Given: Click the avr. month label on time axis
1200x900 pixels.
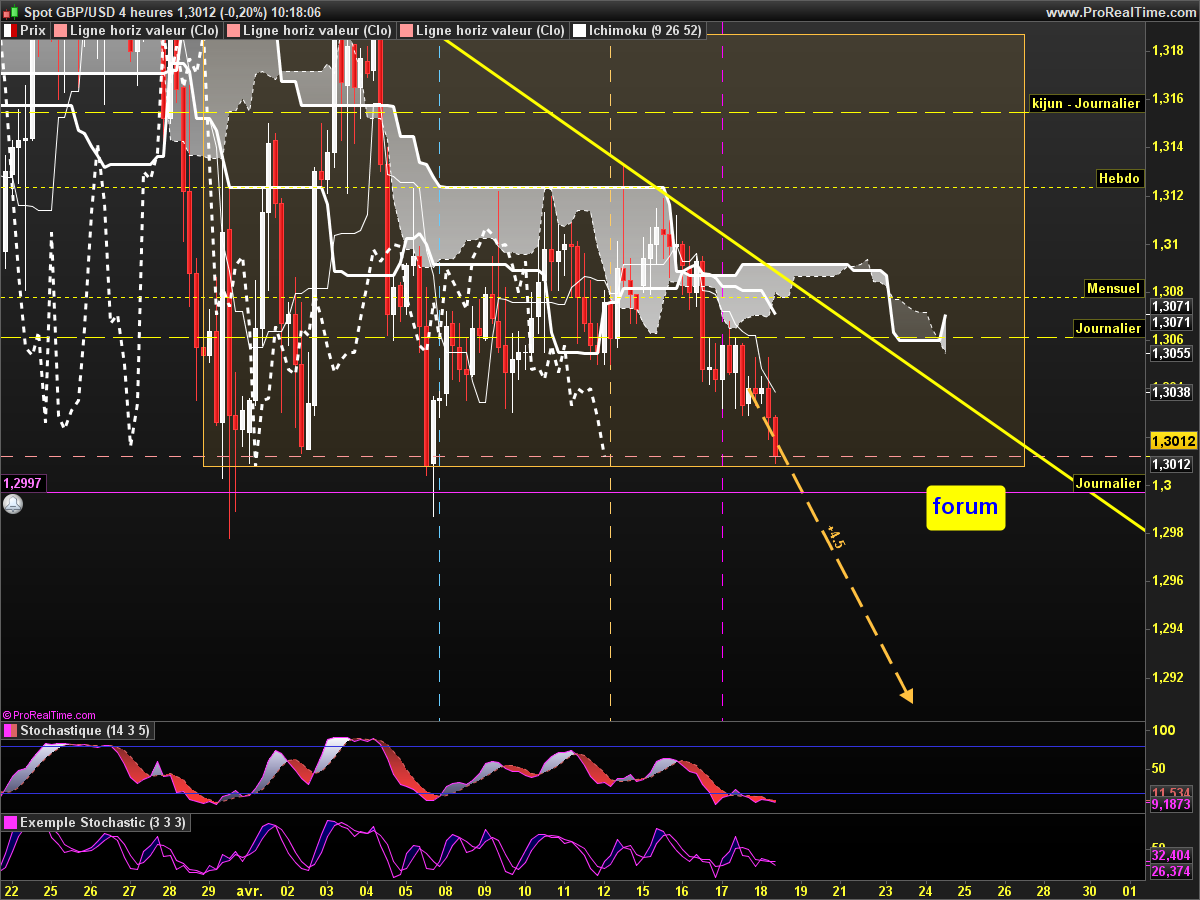Looking at the screenshot, I should click(x=249, y=889).
